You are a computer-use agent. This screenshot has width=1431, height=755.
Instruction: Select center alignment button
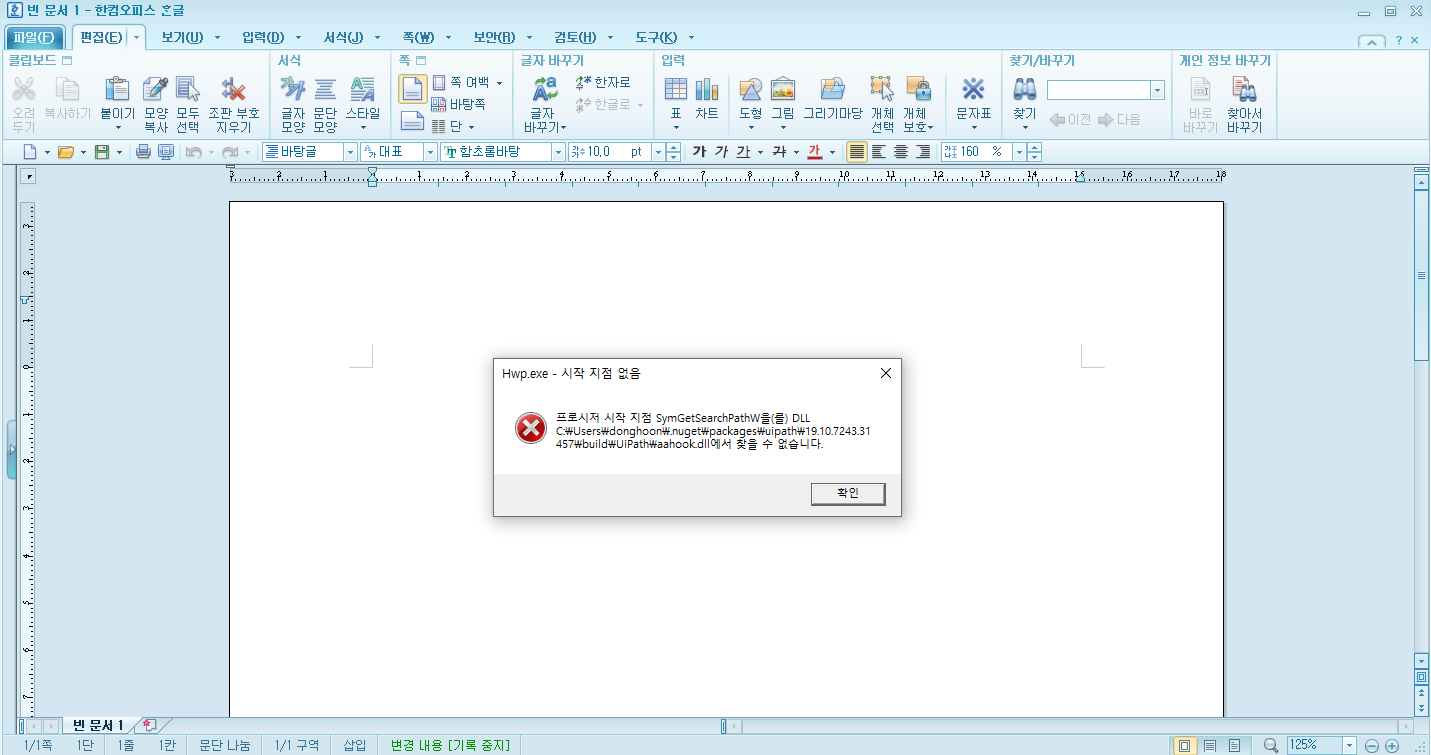pos(901,152)
